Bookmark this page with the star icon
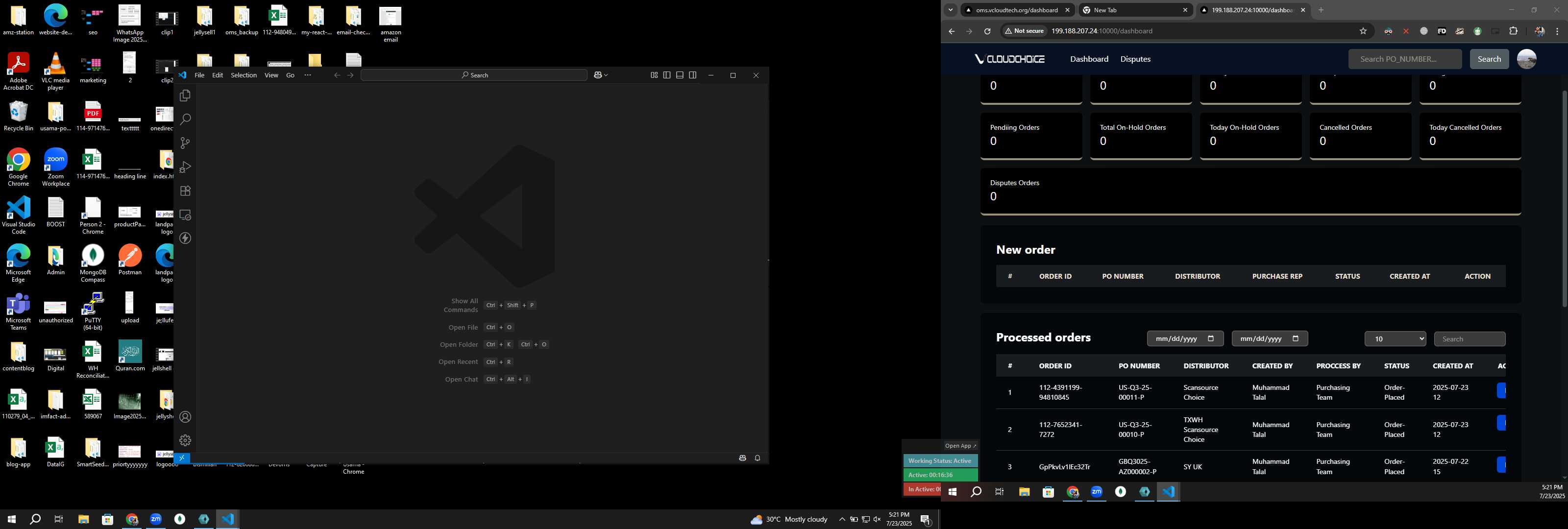This screenshot has width=1568, height=529. [1363, 31]
